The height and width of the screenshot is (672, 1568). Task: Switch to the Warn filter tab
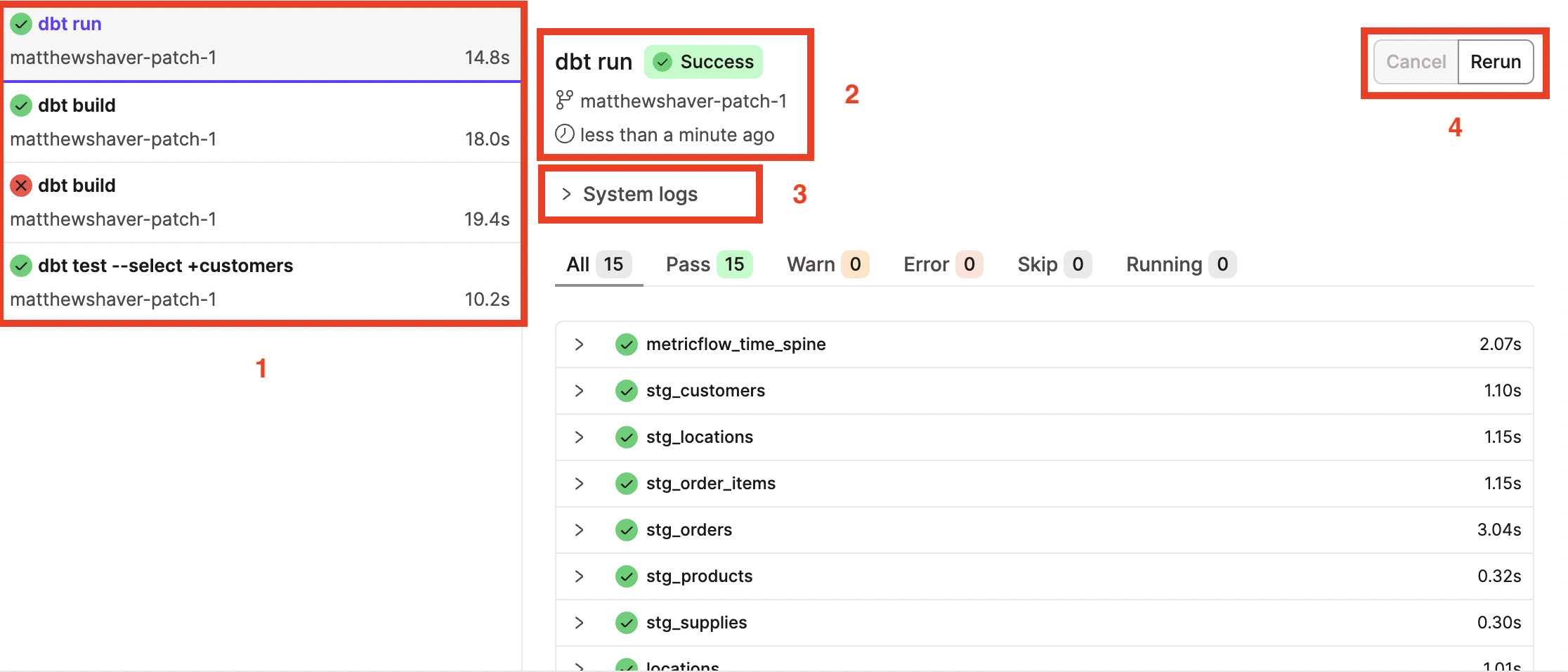click(x=825, y=264)
